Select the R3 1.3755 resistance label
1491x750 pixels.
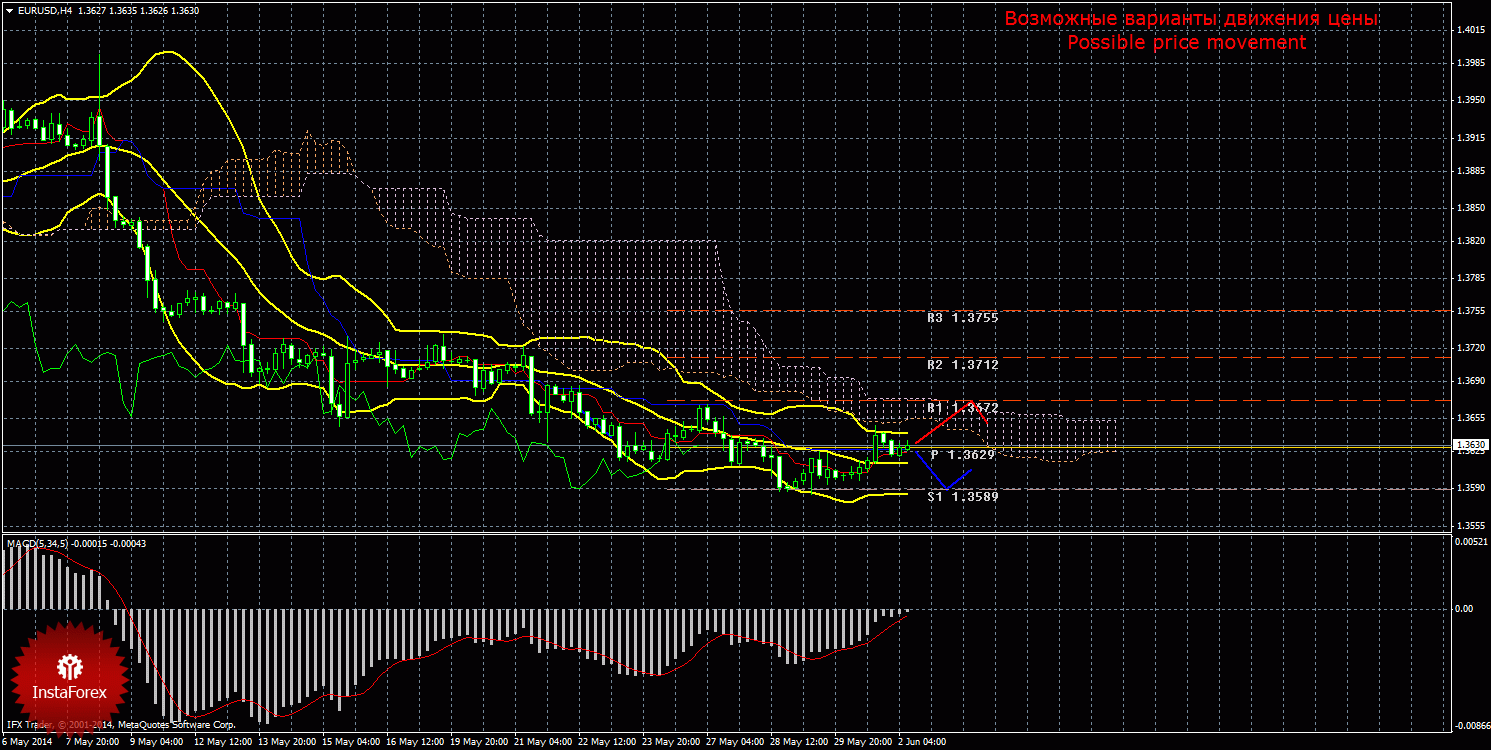click(962, 318)
